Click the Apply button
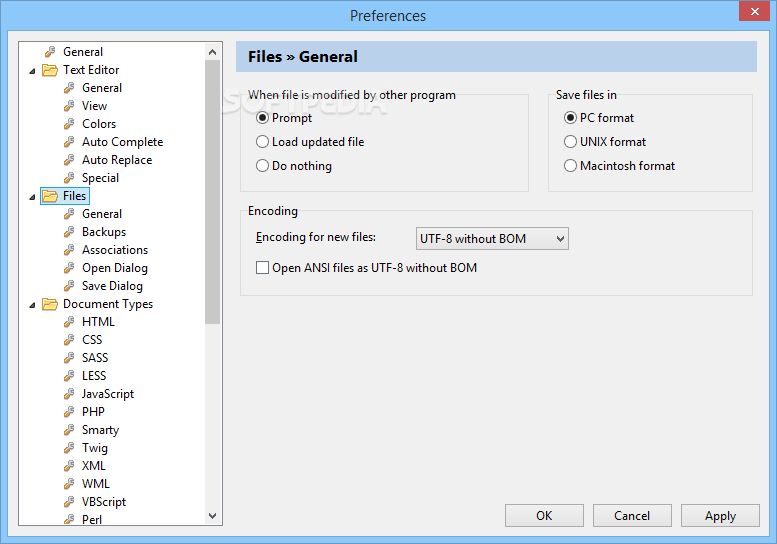The width and height of the screenshot is (777, 544). point(720,516)
